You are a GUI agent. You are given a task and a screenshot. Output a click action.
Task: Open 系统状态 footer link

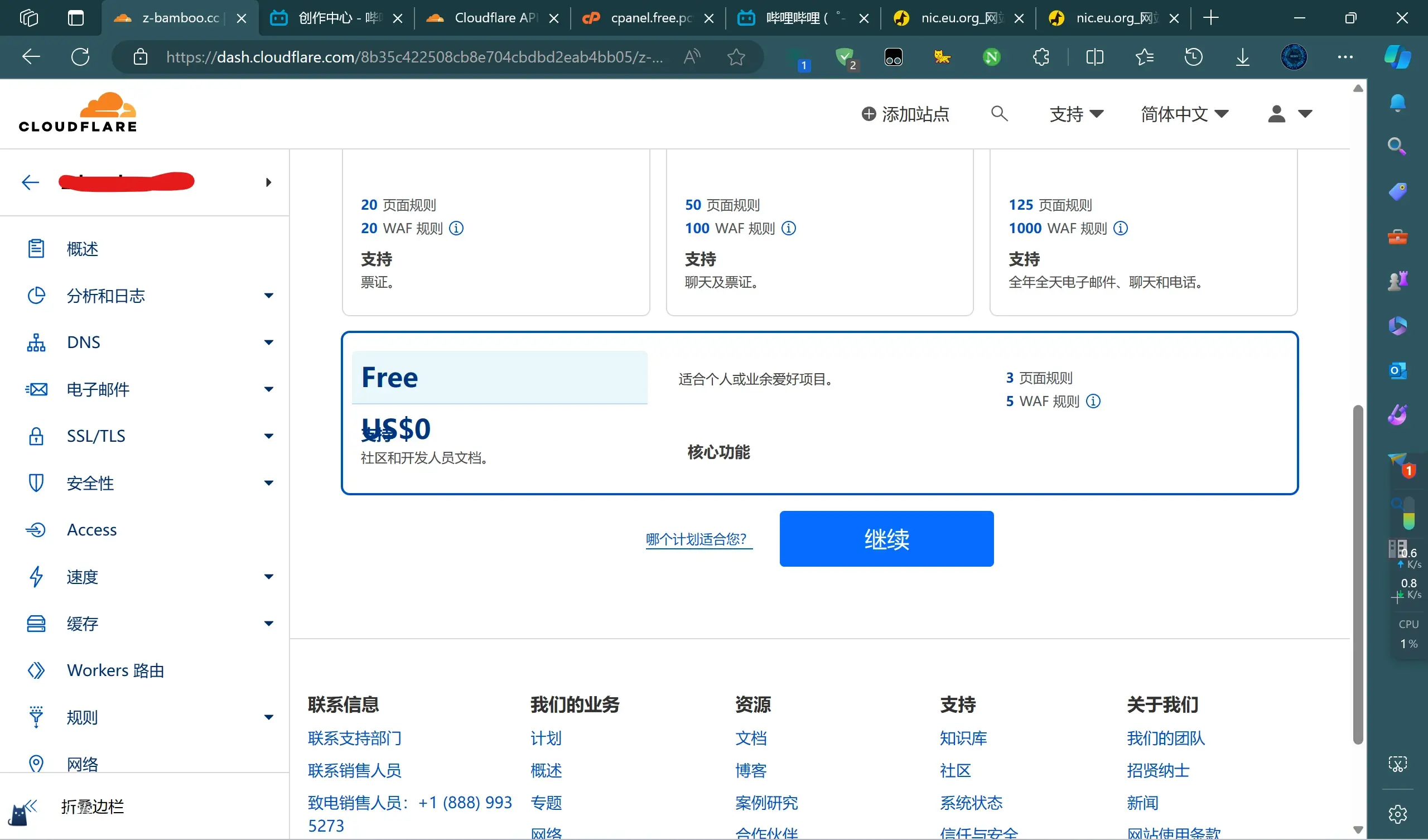pyautogui.click(x=971, y=803)
